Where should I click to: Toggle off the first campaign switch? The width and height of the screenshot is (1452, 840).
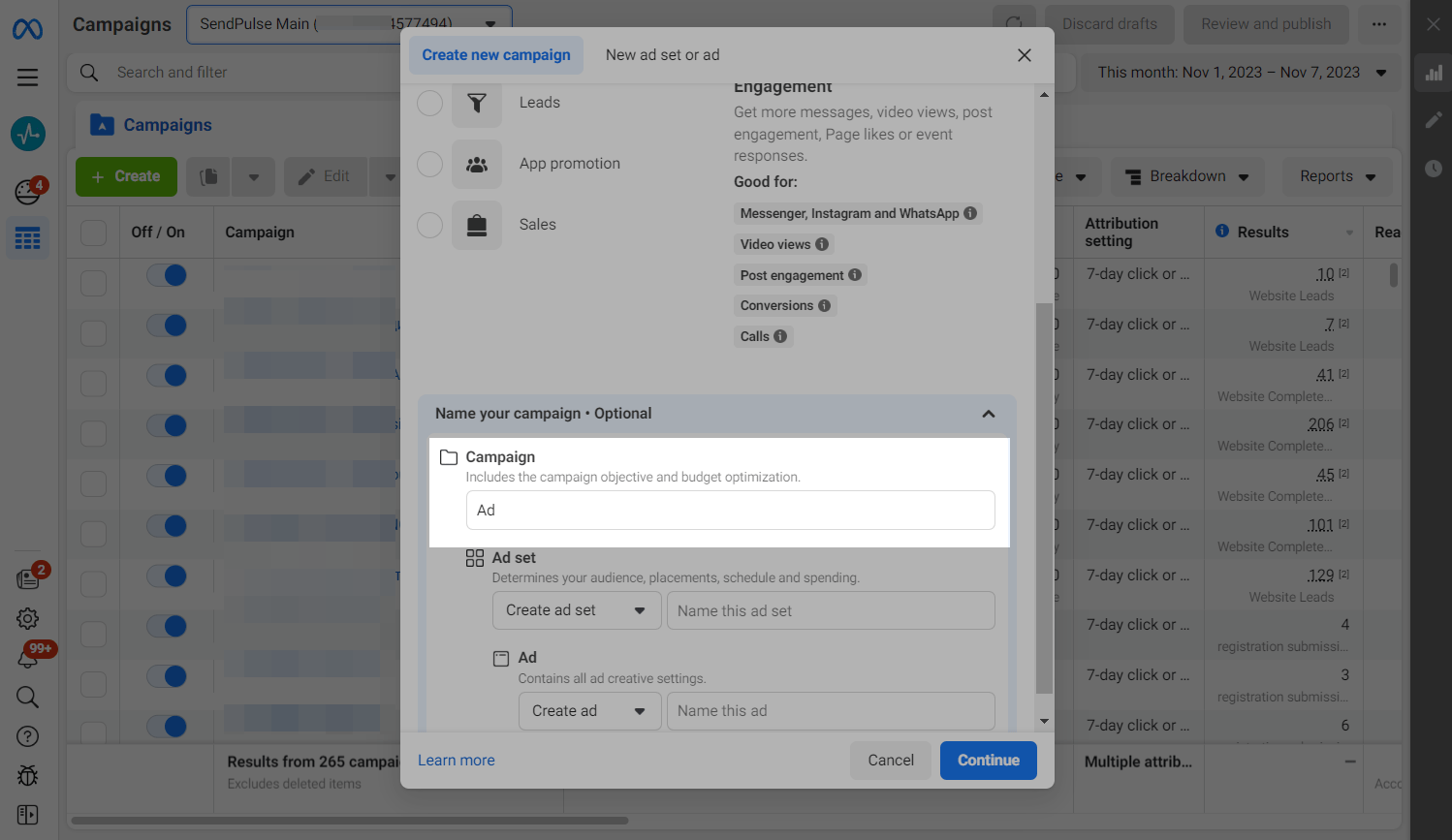[x=167, y=275]
